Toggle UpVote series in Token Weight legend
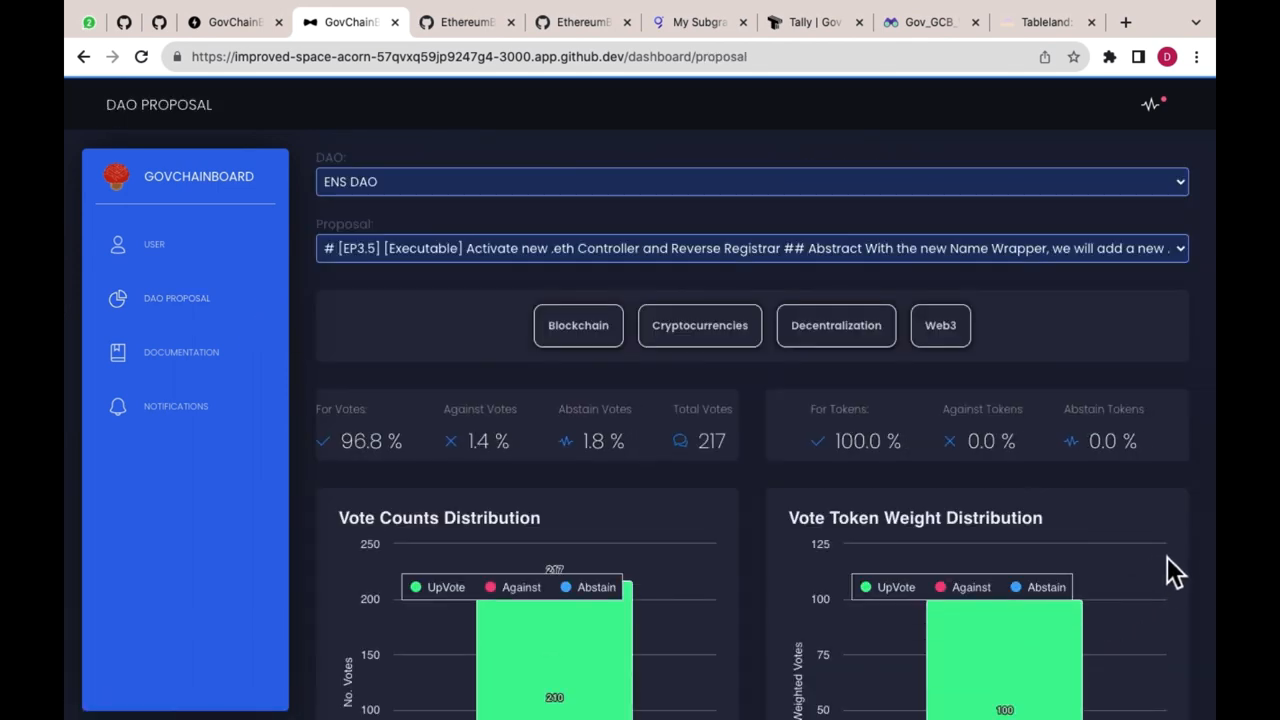 [x=887, y=587]
